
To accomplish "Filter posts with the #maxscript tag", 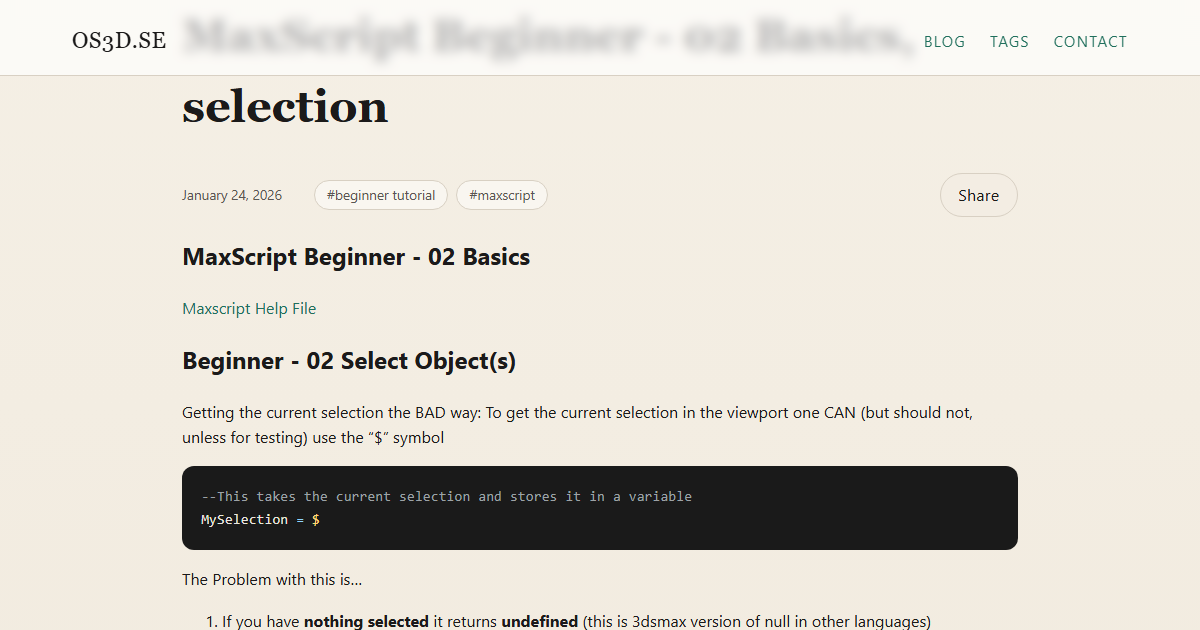I will pos(502,195).
